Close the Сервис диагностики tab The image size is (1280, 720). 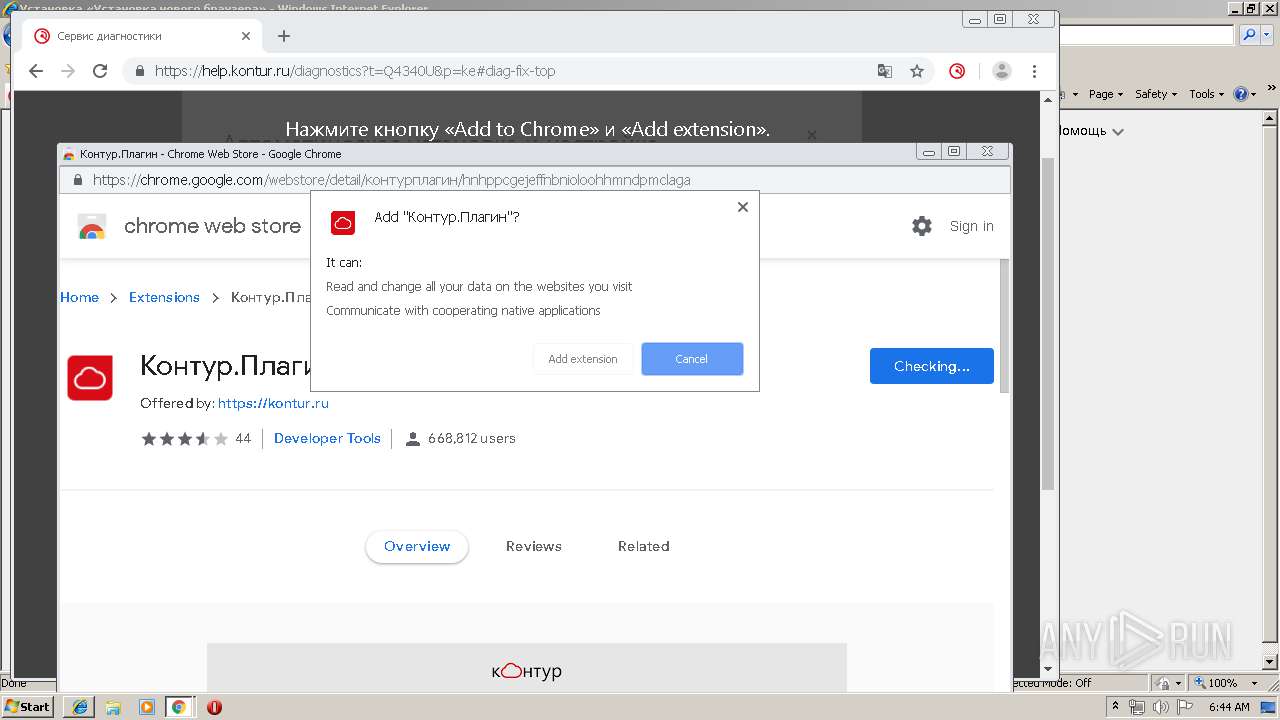[246, 36]
